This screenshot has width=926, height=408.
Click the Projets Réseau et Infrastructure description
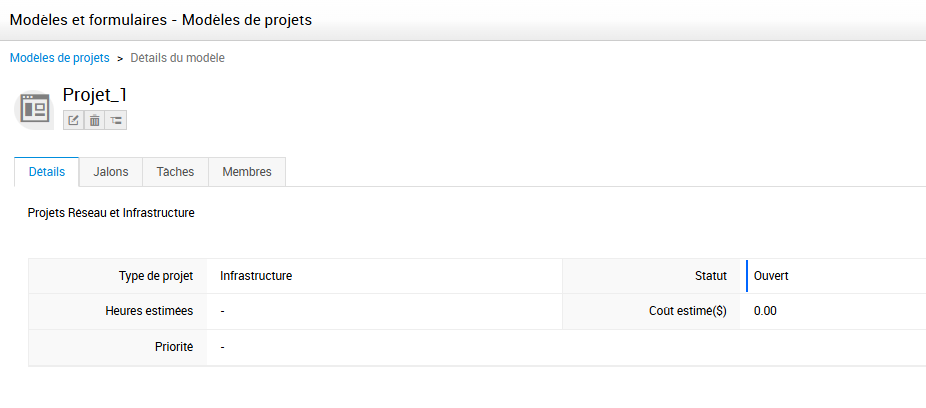tap(111, 213)
